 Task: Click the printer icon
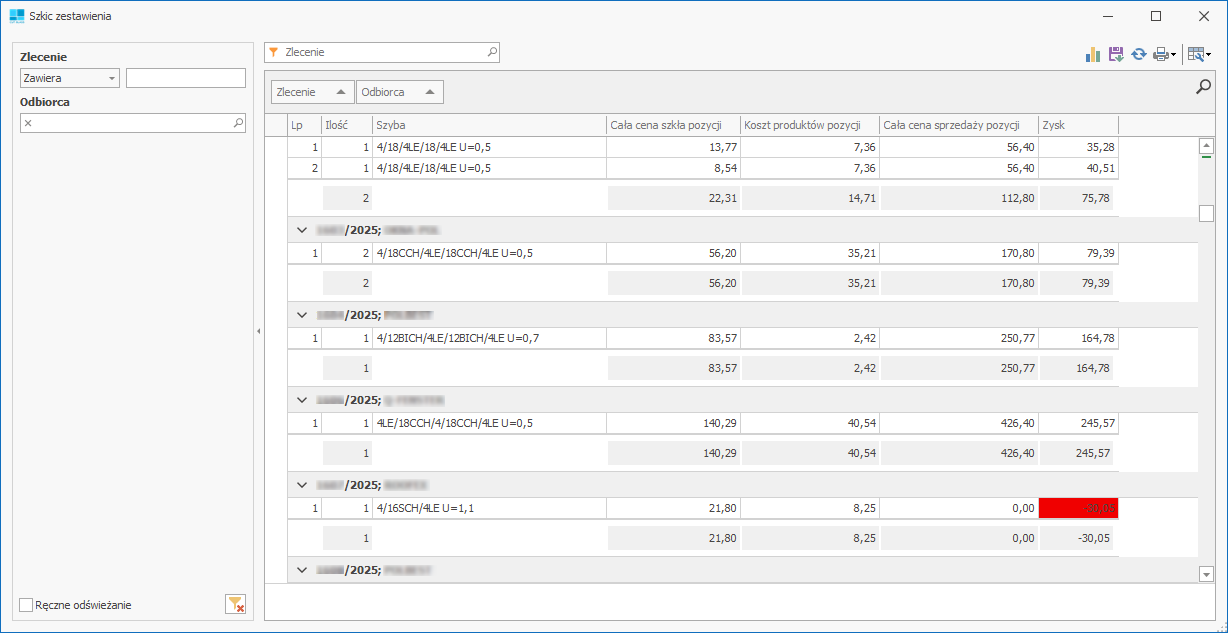1160,54
